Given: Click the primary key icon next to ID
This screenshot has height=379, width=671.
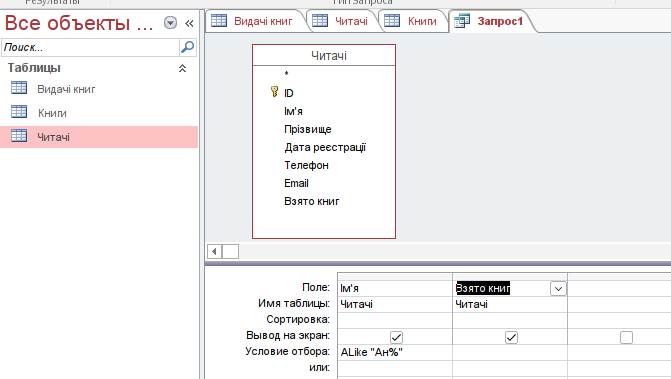Looking at the screenshot, I should [x=274, y=92].
